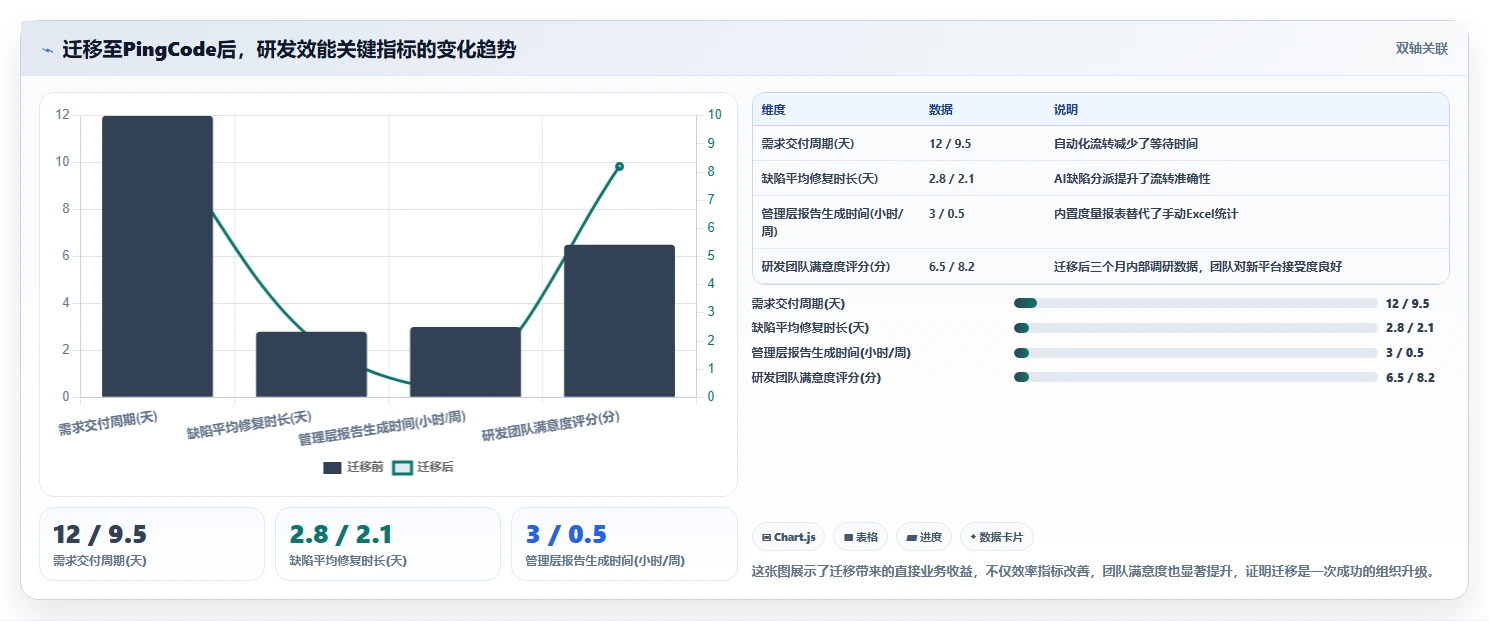Select table cell "自动化流转减少了等待时间"
Viewport: 1489px width, 621px height.
point(1126,144)
